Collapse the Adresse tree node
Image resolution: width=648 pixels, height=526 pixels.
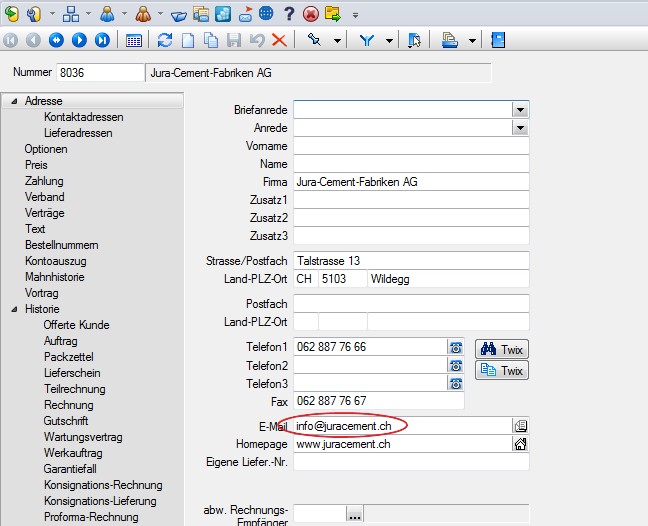click(x=14, y=101)
